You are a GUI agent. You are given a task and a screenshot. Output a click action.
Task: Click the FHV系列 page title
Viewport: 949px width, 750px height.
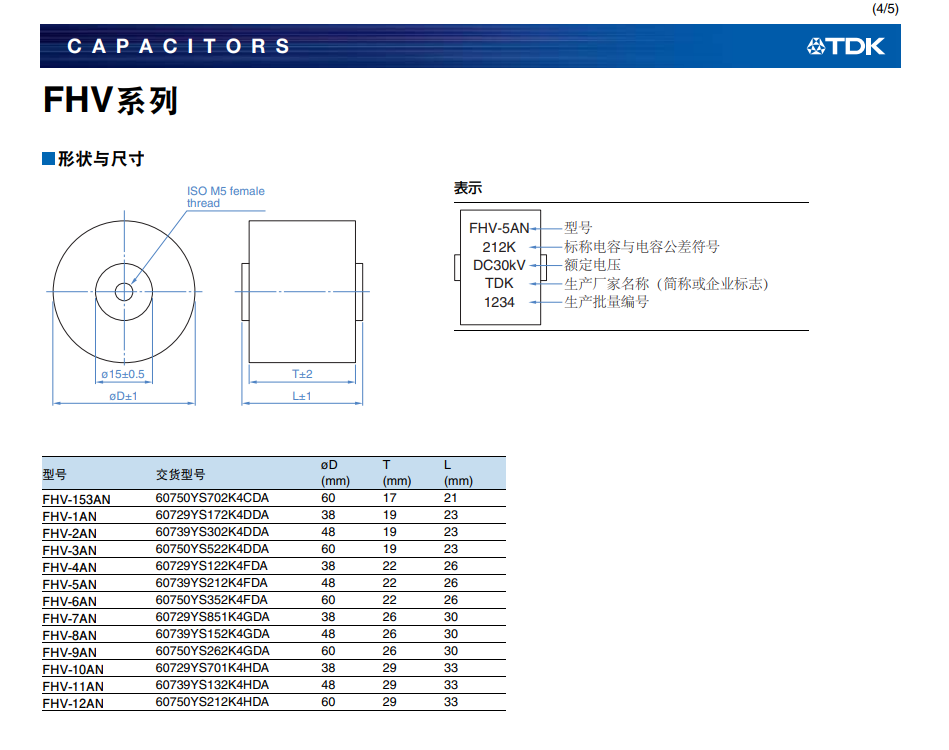click(110, 101)
